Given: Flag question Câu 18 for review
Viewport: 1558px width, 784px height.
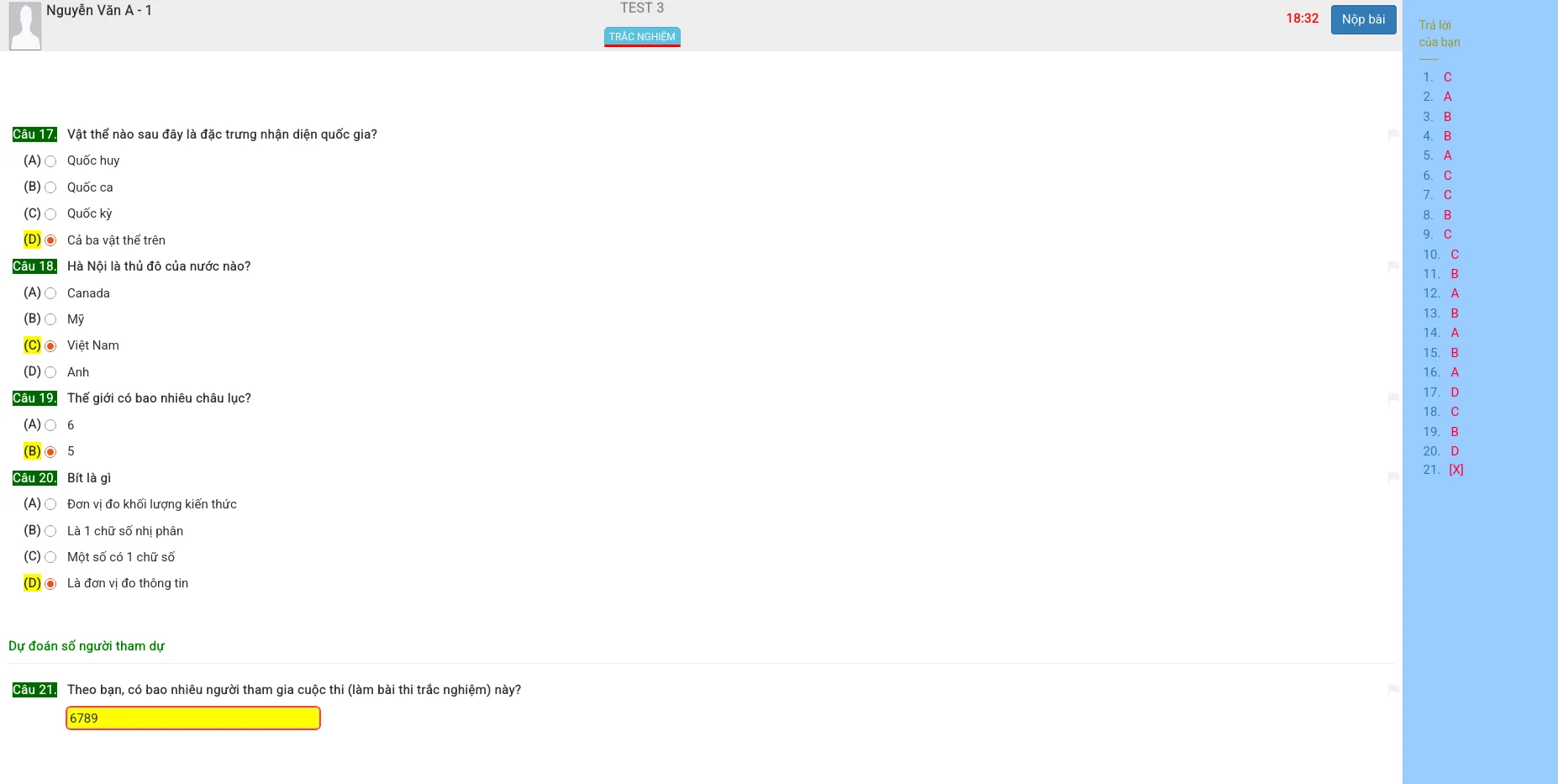Looking at the screenshot, I should 1393,266.
